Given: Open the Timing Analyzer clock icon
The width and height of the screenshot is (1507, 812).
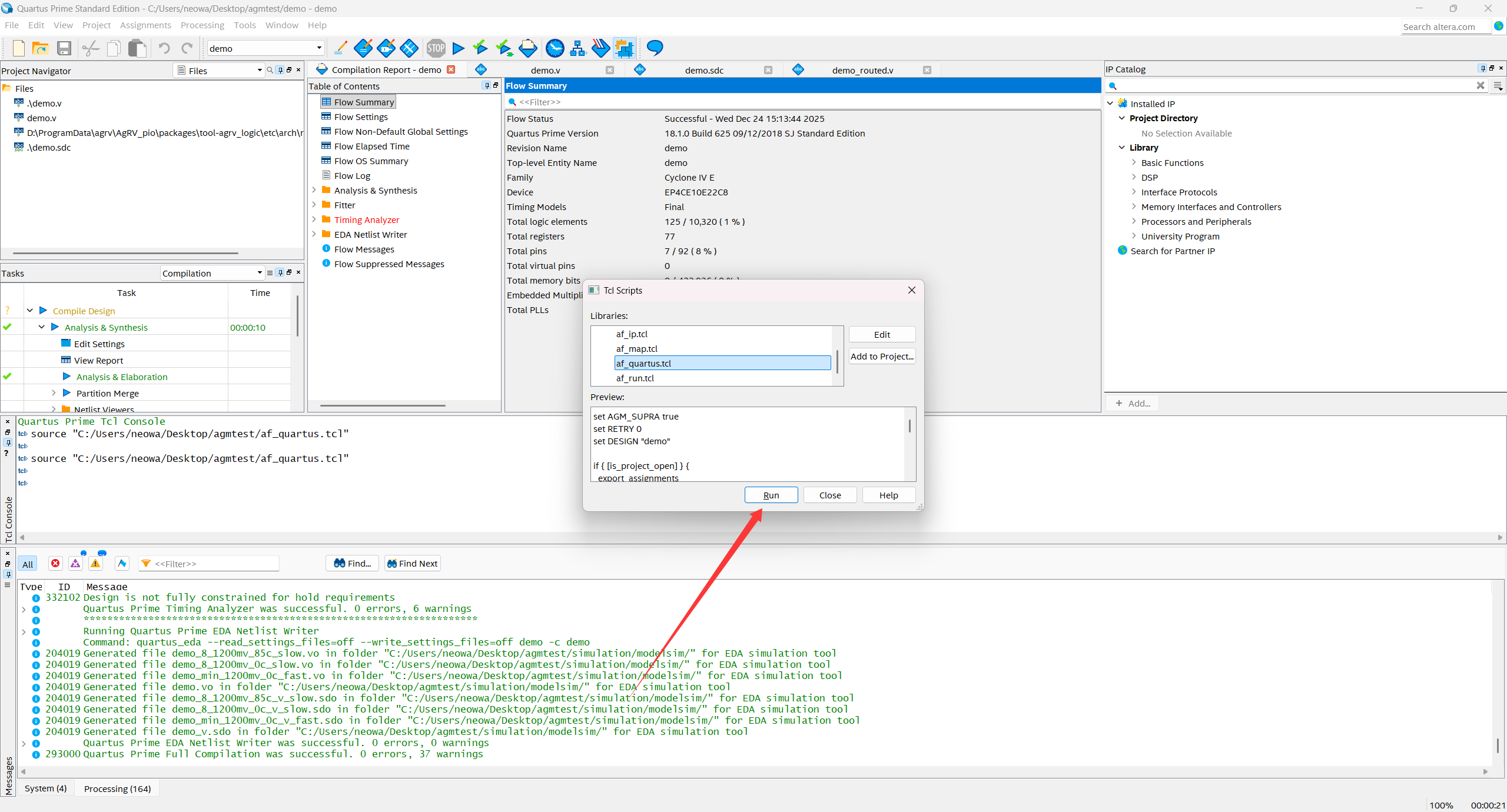Looking at the screenshot, I should [555, 48].
